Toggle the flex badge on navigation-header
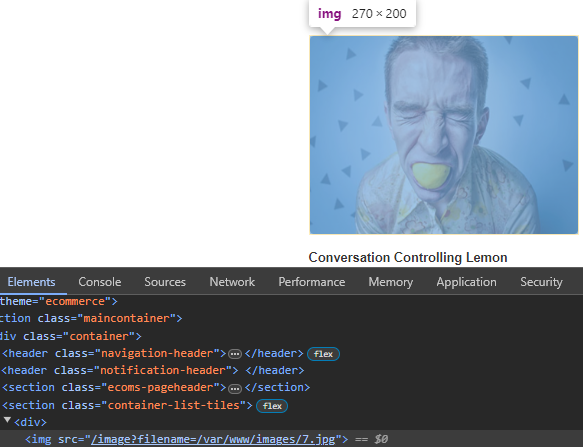This screenshot has height=447, width=583. 323,354
